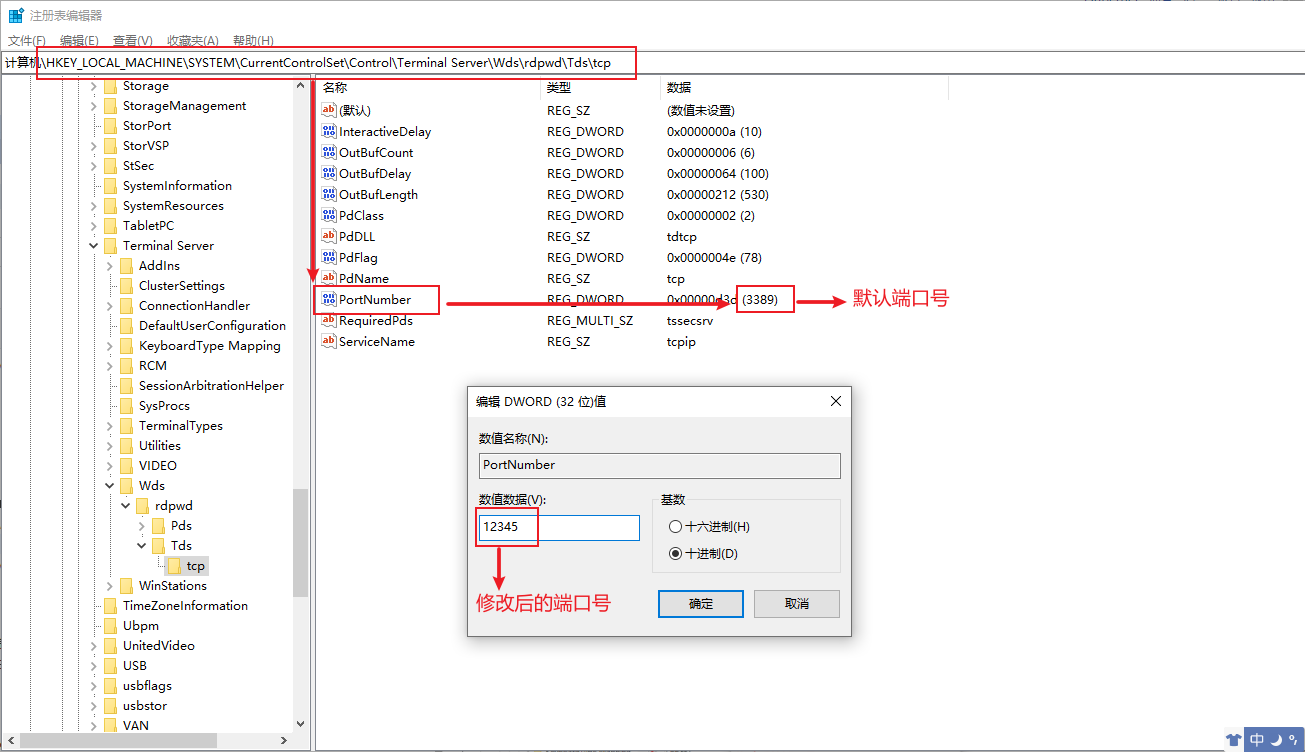Image resolution: width=1305 pixels, height=752 pixels.
Task: Click the Wds folder icon
Action: coord(126,486)
